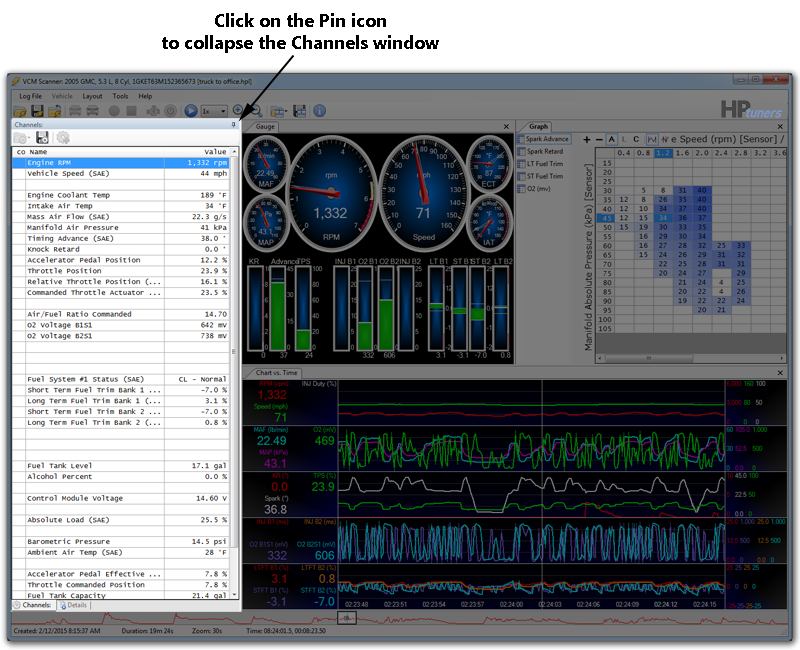Click the Save Log floppy disk icon

coord(37,110)
